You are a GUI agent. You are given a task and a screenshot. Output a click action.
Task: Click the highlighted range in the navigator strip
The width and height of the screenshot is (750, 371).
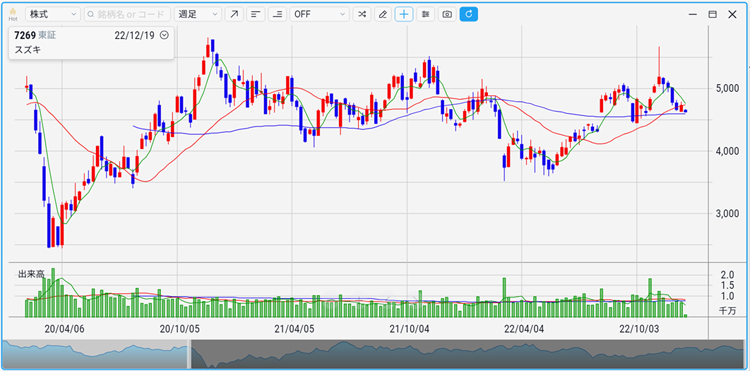point(95,354)
